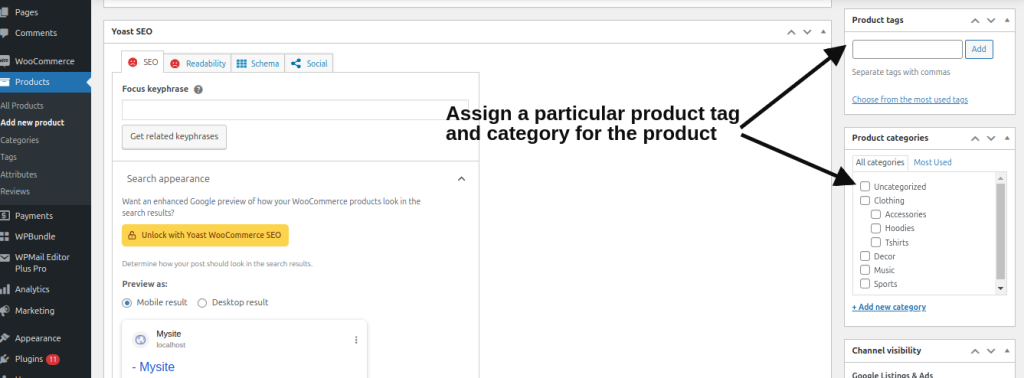The height and width of the screenshot is (378, 1024).
Task: Move Product tags panel up
Action: click(x=975, y=20)
